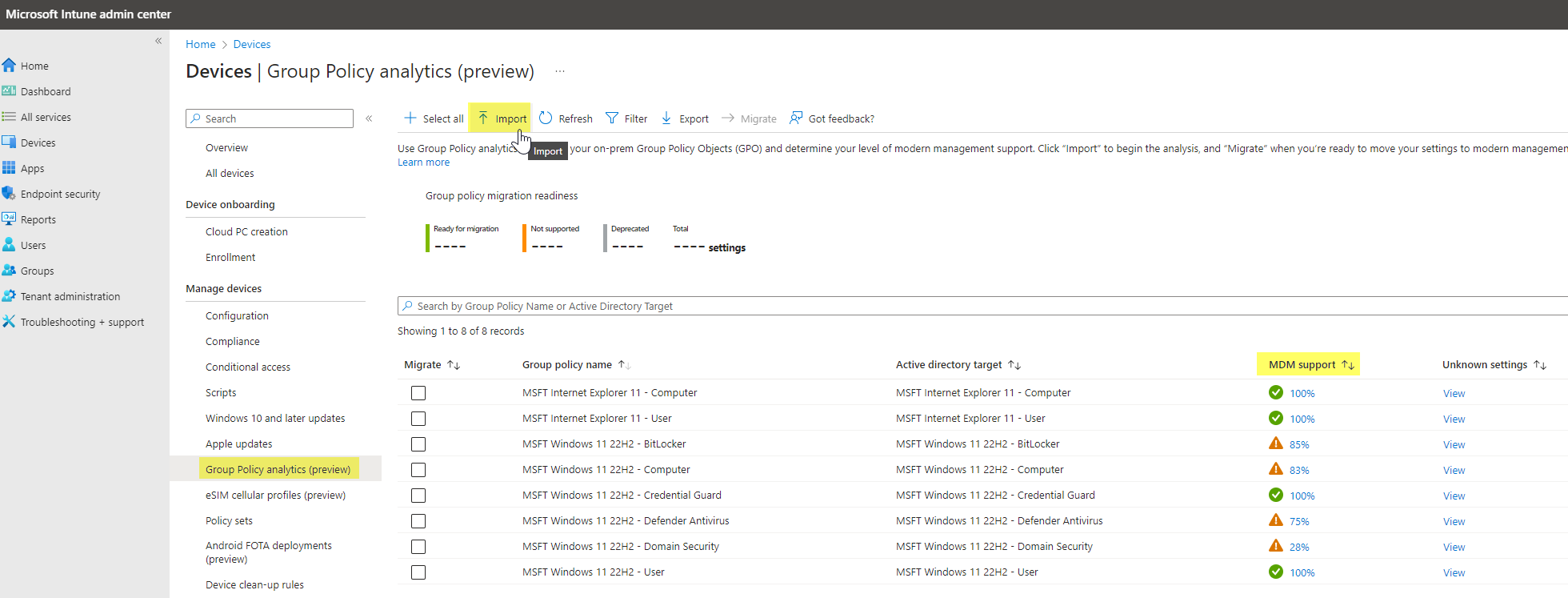Select eSIM cellular profiles (preview) menu item
This screenshot has height=598, width=1568.
(x=275, y=495)
